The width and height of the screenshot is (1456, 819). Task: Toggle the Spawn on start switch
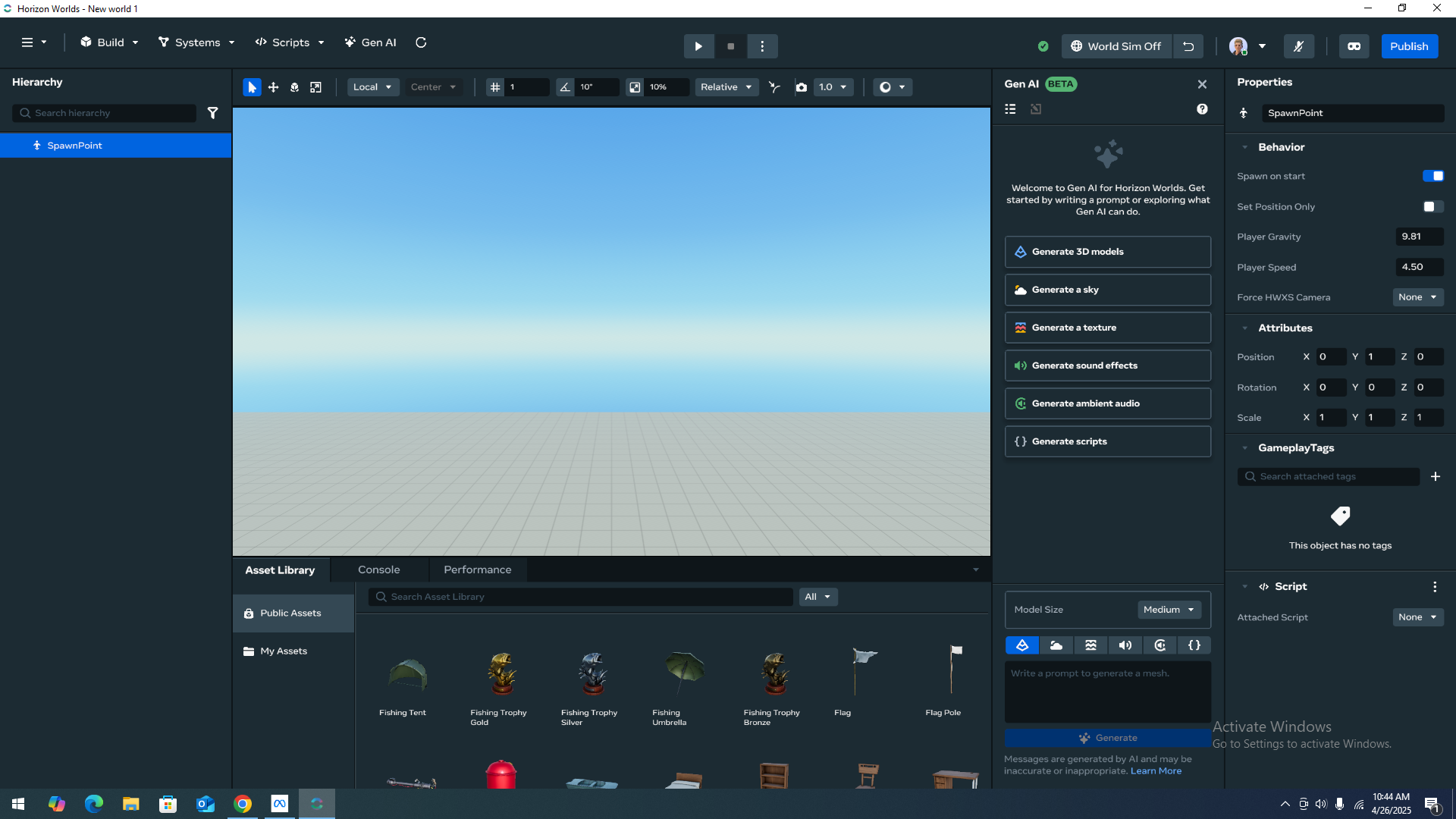click(x=1432, y=176)
